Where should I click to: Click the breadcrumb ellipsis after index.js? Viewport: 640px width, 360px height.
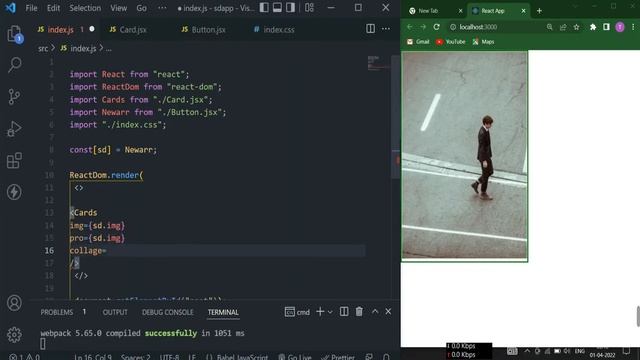(x=109, y=48)
